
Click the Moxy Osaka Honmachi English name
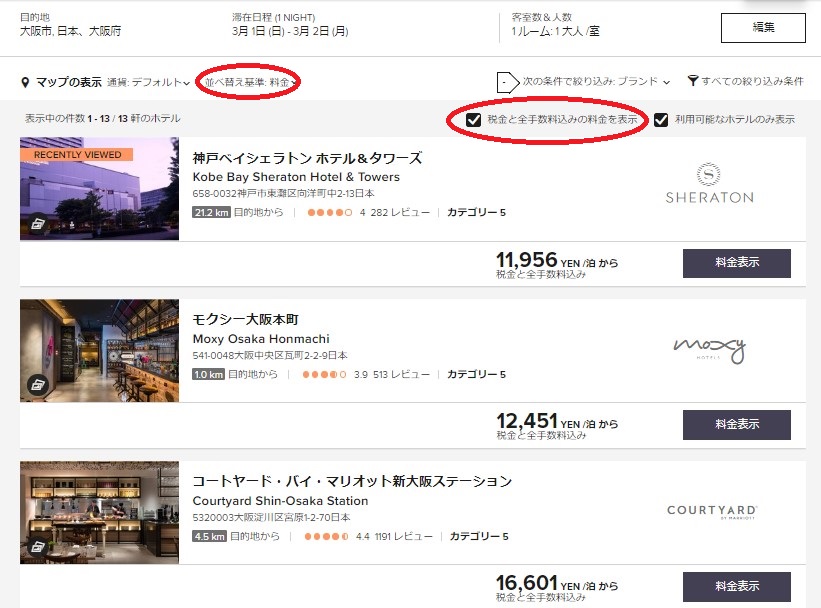[261, 339]
